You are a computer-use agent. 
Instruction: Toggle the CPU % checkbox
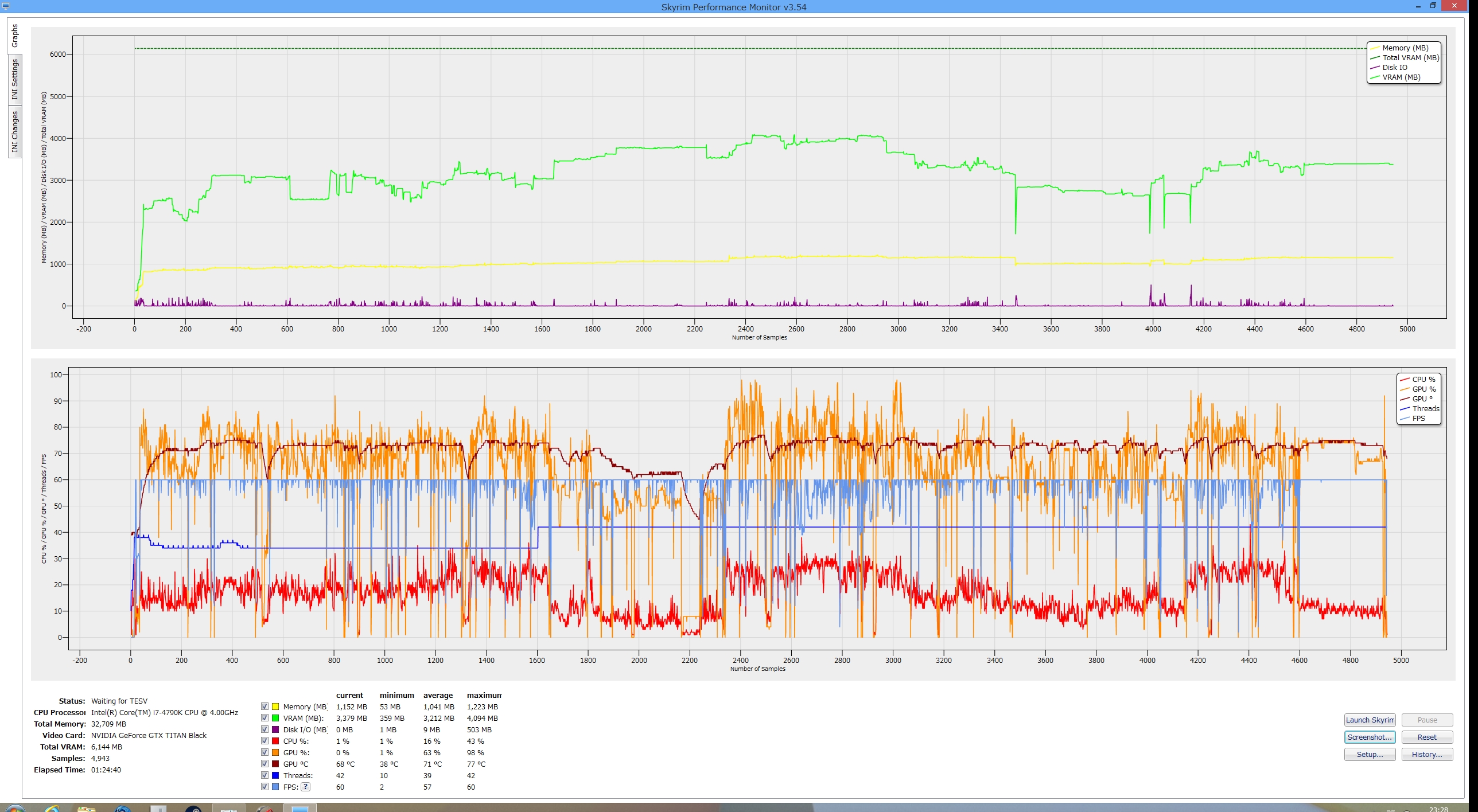tap(265, 741)
